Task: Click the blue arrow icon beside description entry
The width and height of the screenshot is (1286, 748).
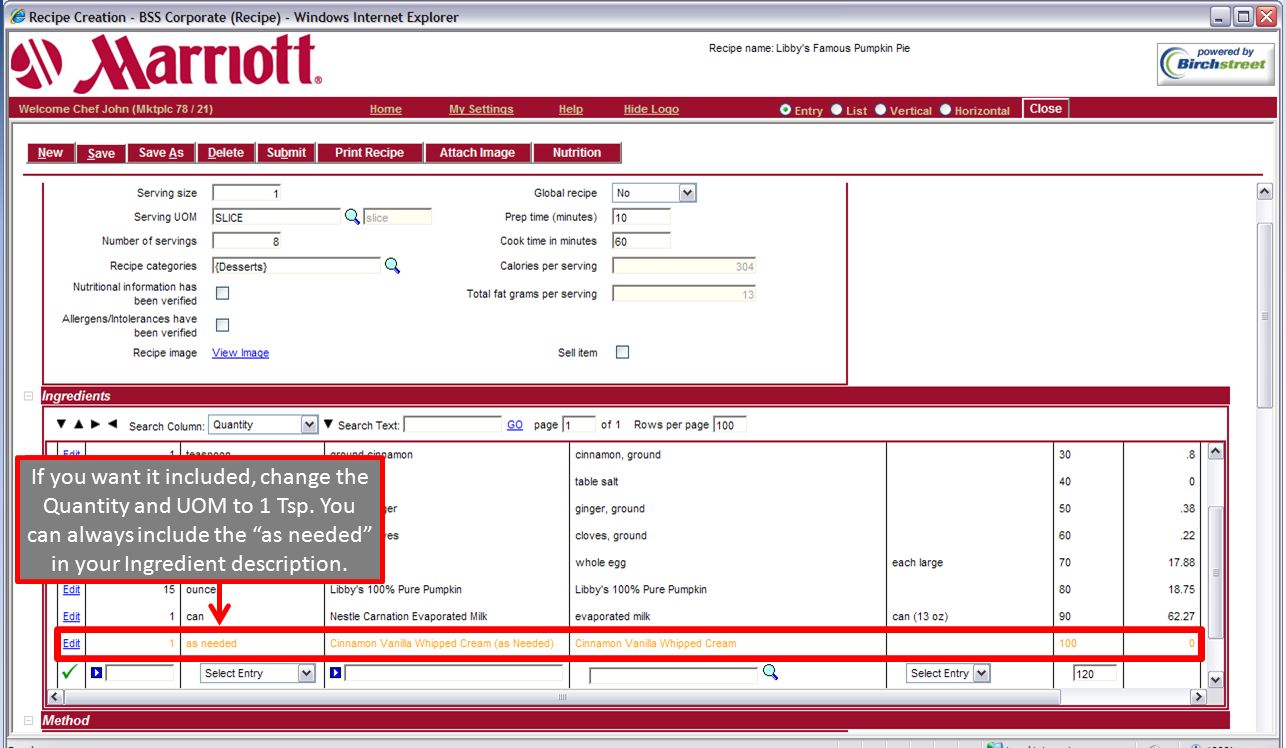Action: (x=336, y=673)
